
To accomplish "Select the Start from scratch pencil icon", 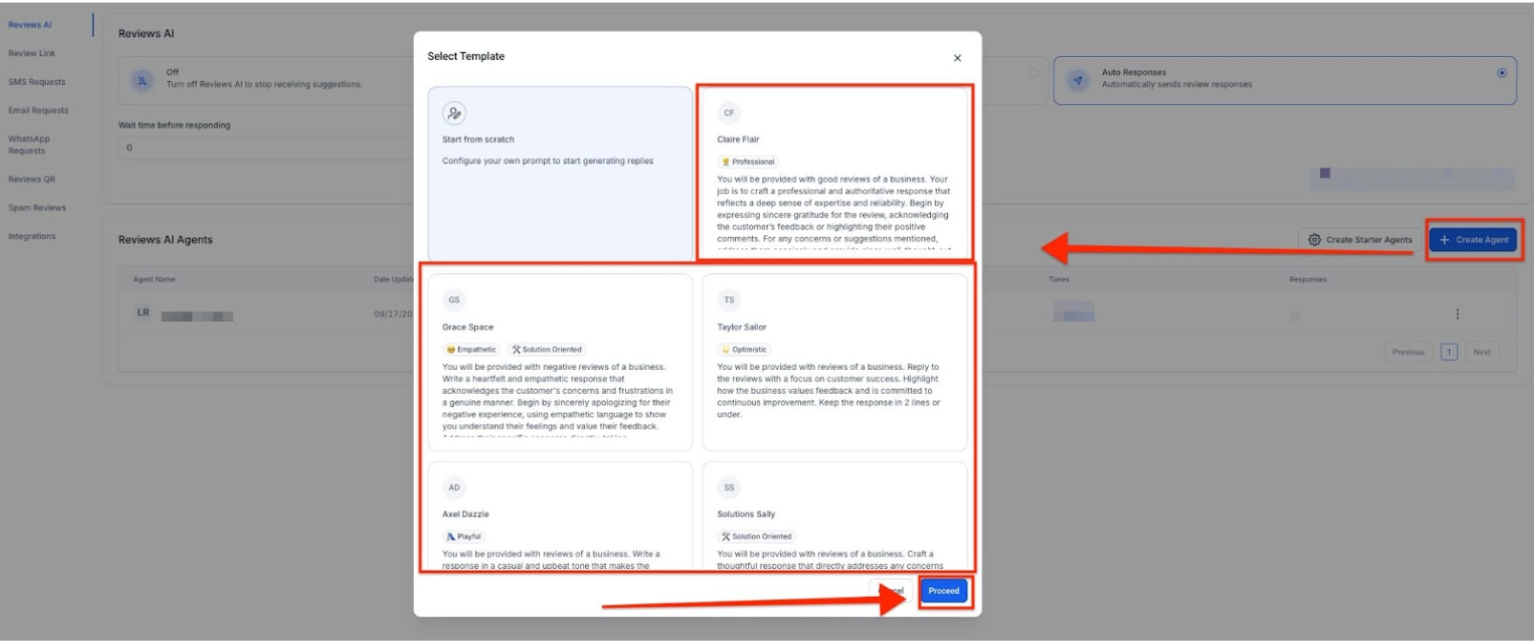I will pos(455,113).
